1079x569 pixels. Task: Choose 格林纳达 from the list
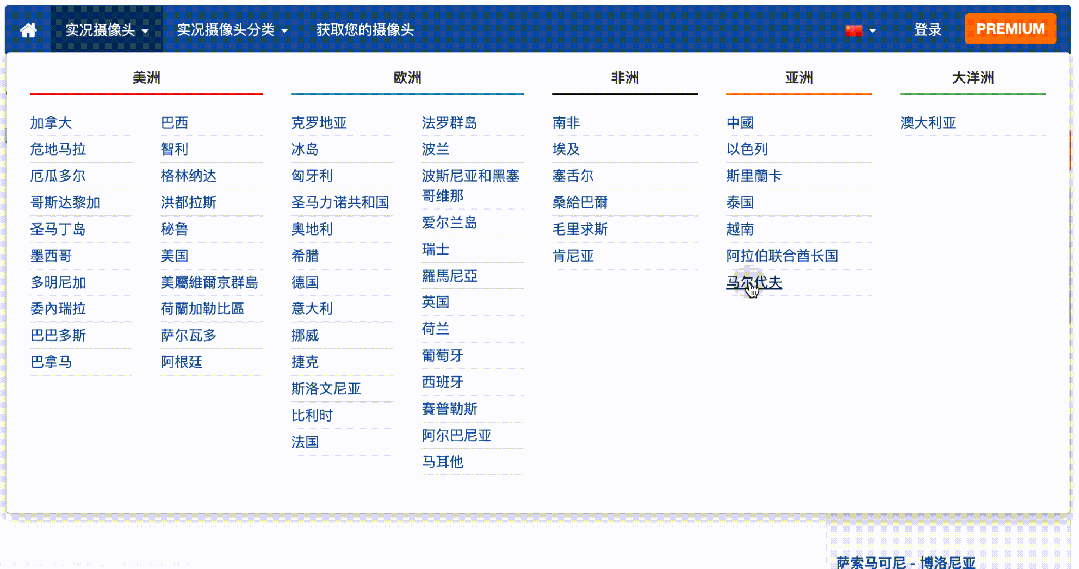coord(189,175)
